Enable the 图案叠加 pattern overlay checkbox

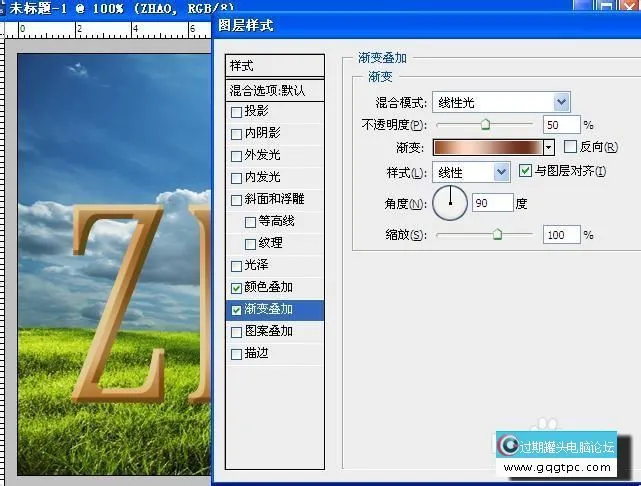(236, 332)
